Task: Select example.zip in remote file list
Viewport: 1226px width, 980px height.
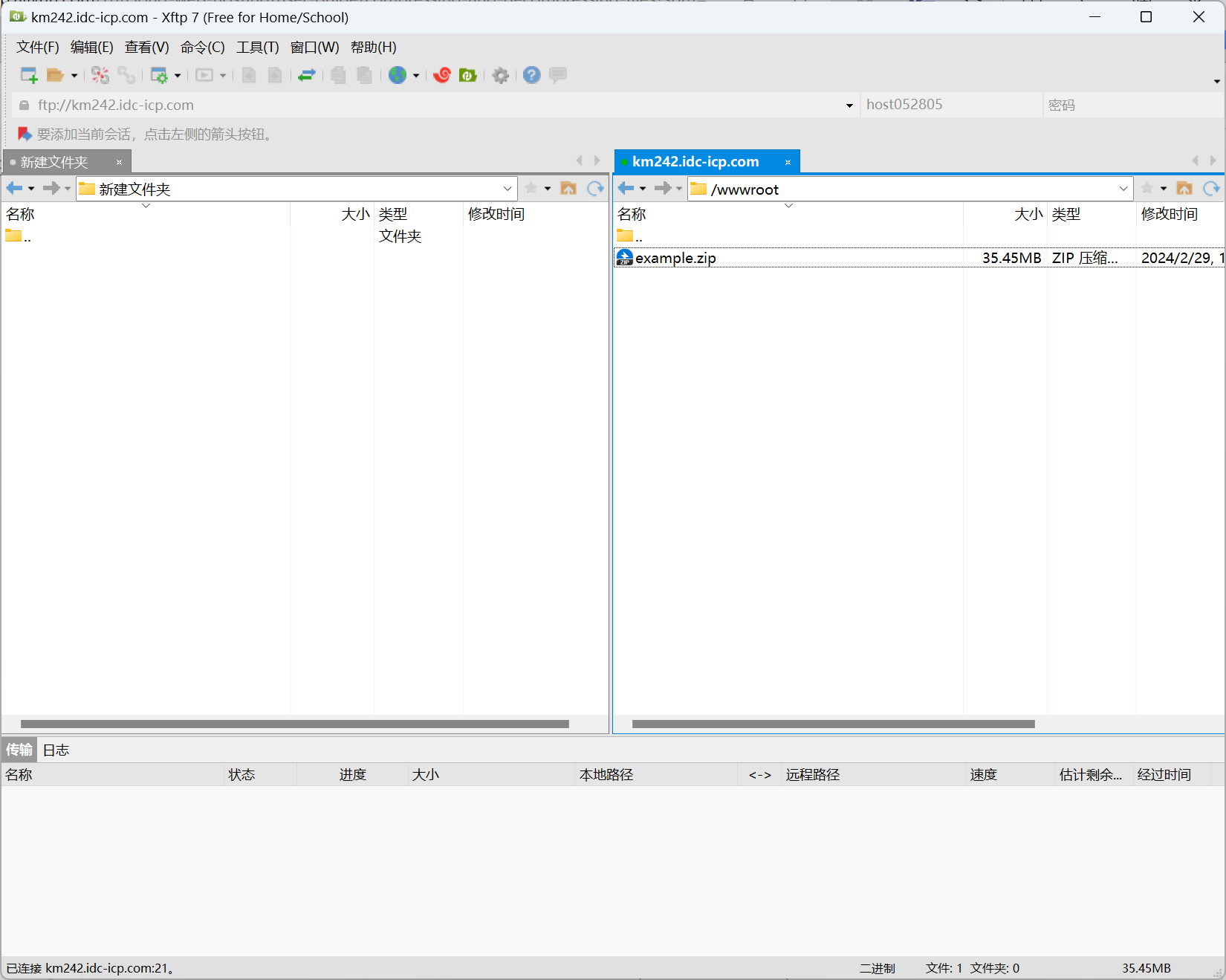Action: pyautogui.click(x=675, y=258)
